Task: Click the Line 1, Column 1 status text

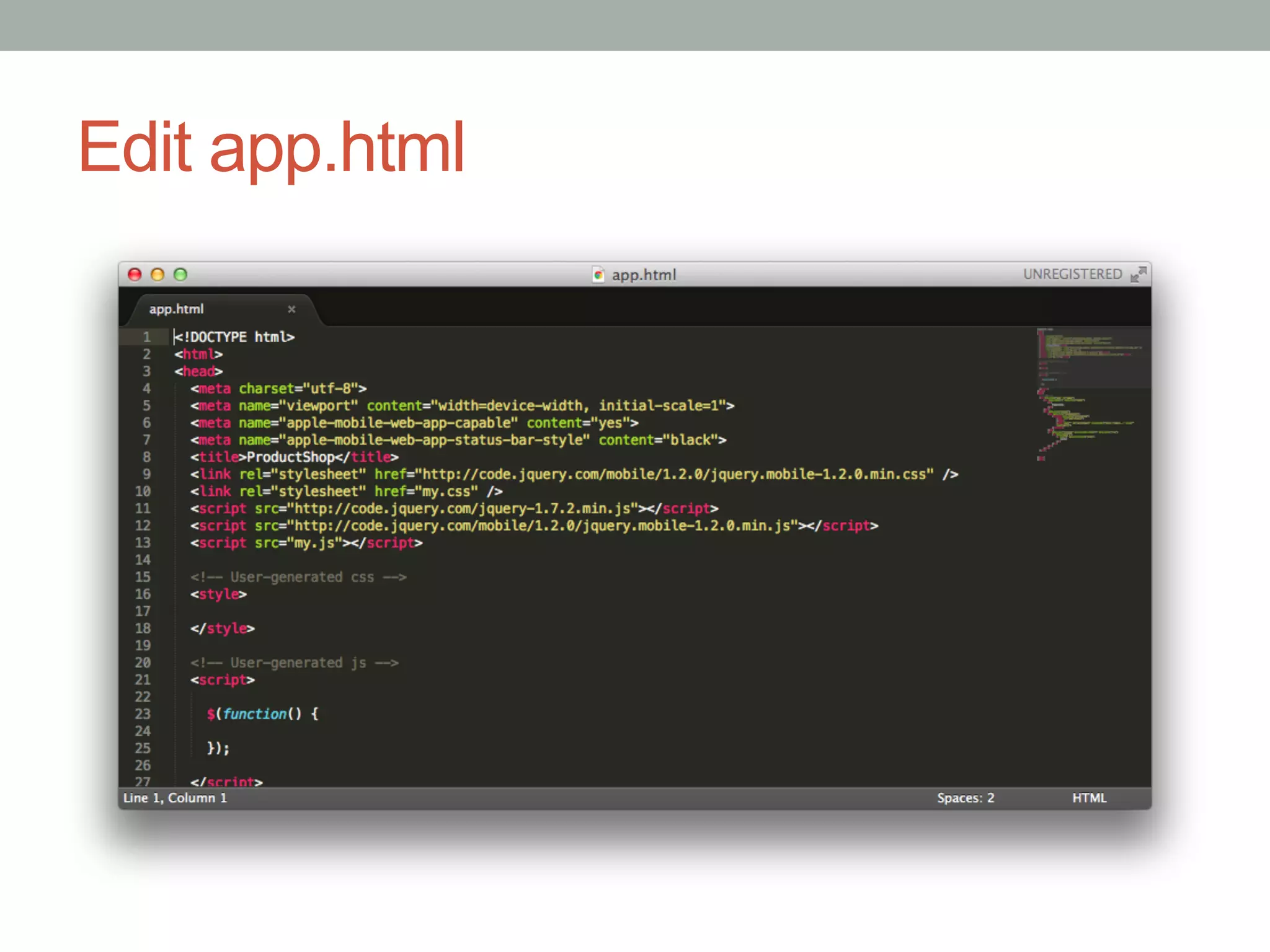Action: [175, 798]
